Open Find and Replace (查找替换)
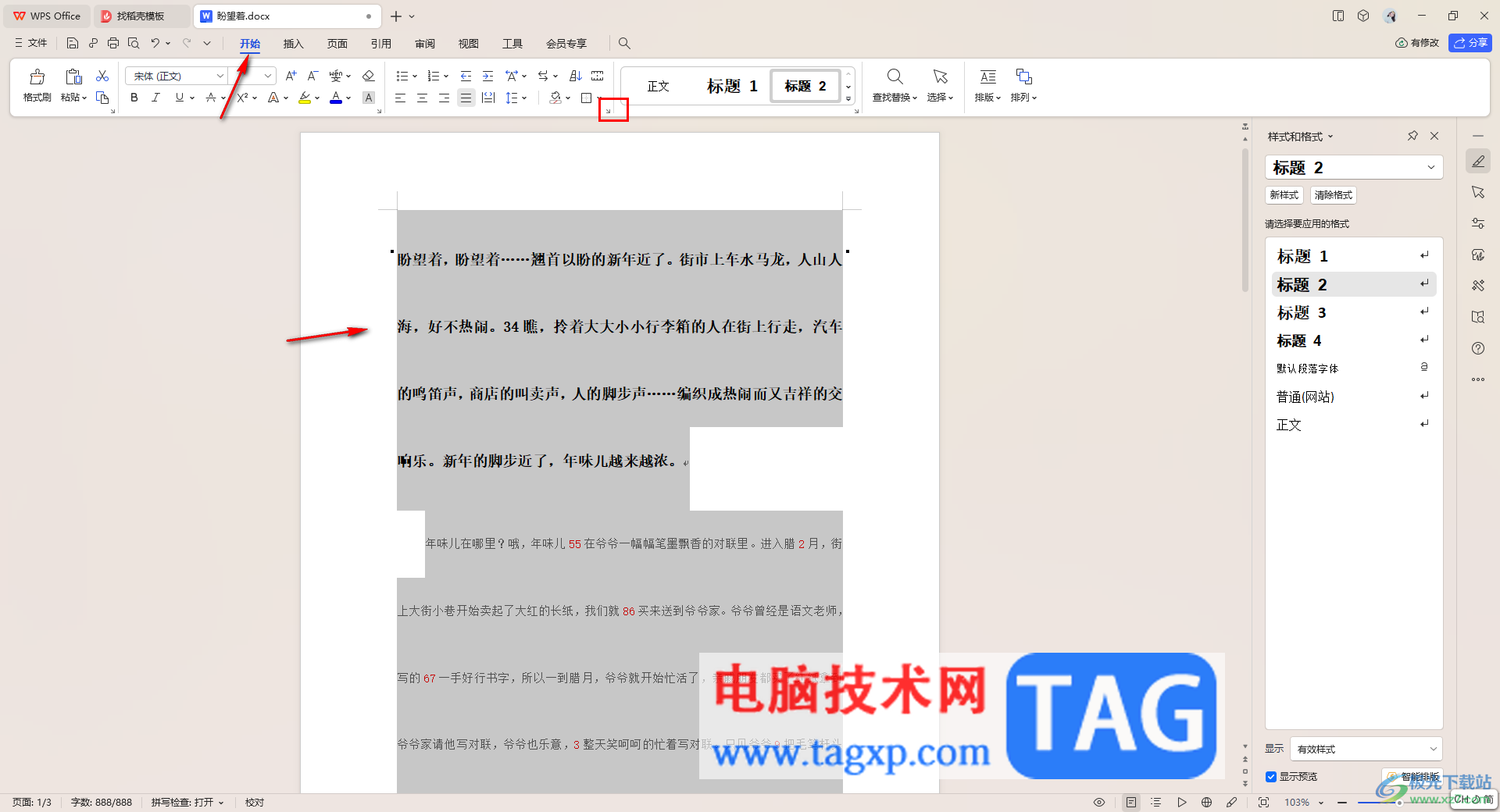Viewport: 1500px width, 812px height. point(895,85)
